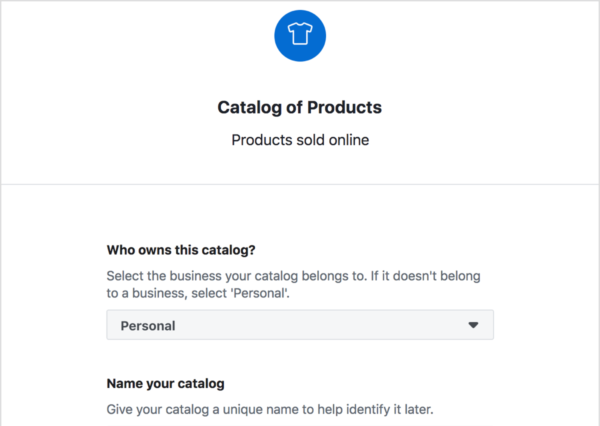
Task: Click the 'Catalog of Products' heading
Action: 300,108
